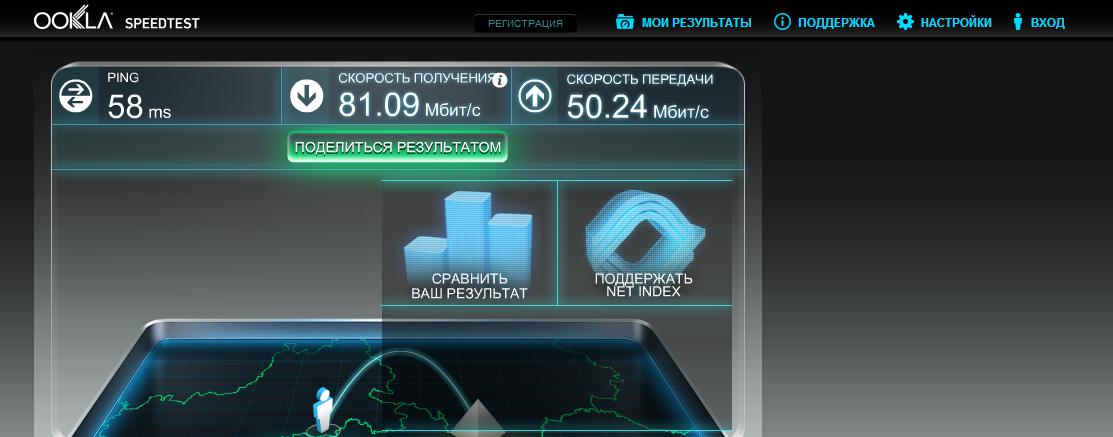
Task: Open Мои результаты menu item
Action: click(x=696, y=23)
